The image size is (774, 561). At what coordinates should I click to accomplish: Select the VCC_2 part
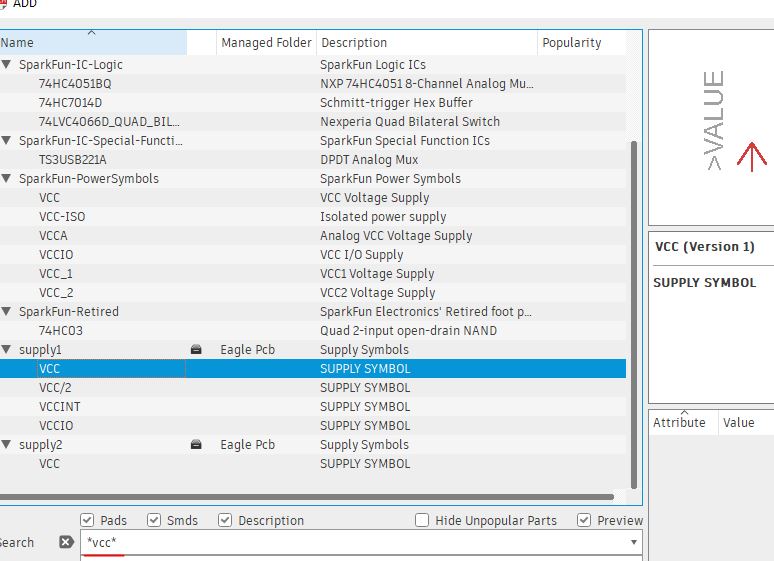click(56, 293)
